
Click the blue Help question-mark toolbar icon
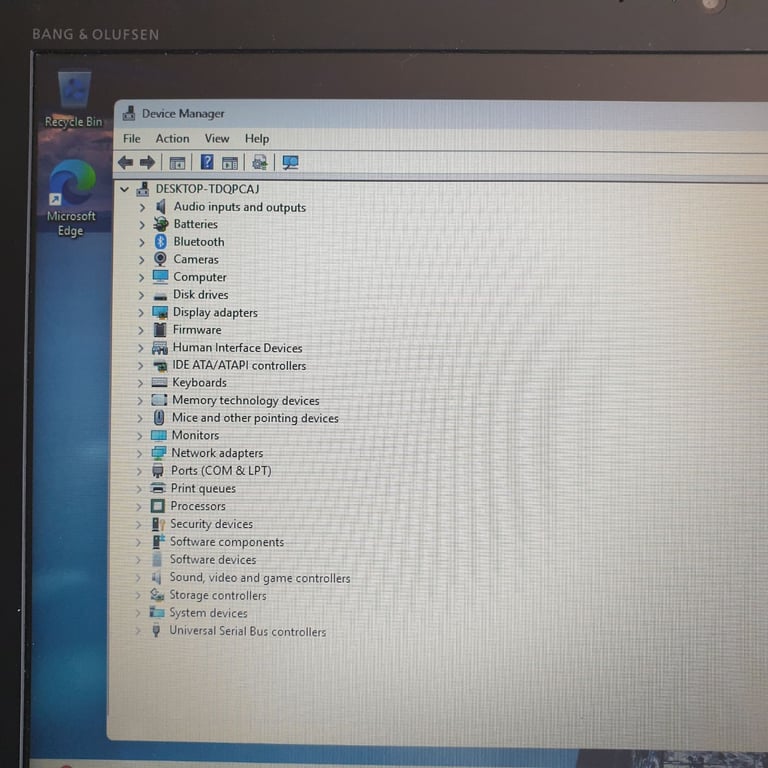(207, 162)
